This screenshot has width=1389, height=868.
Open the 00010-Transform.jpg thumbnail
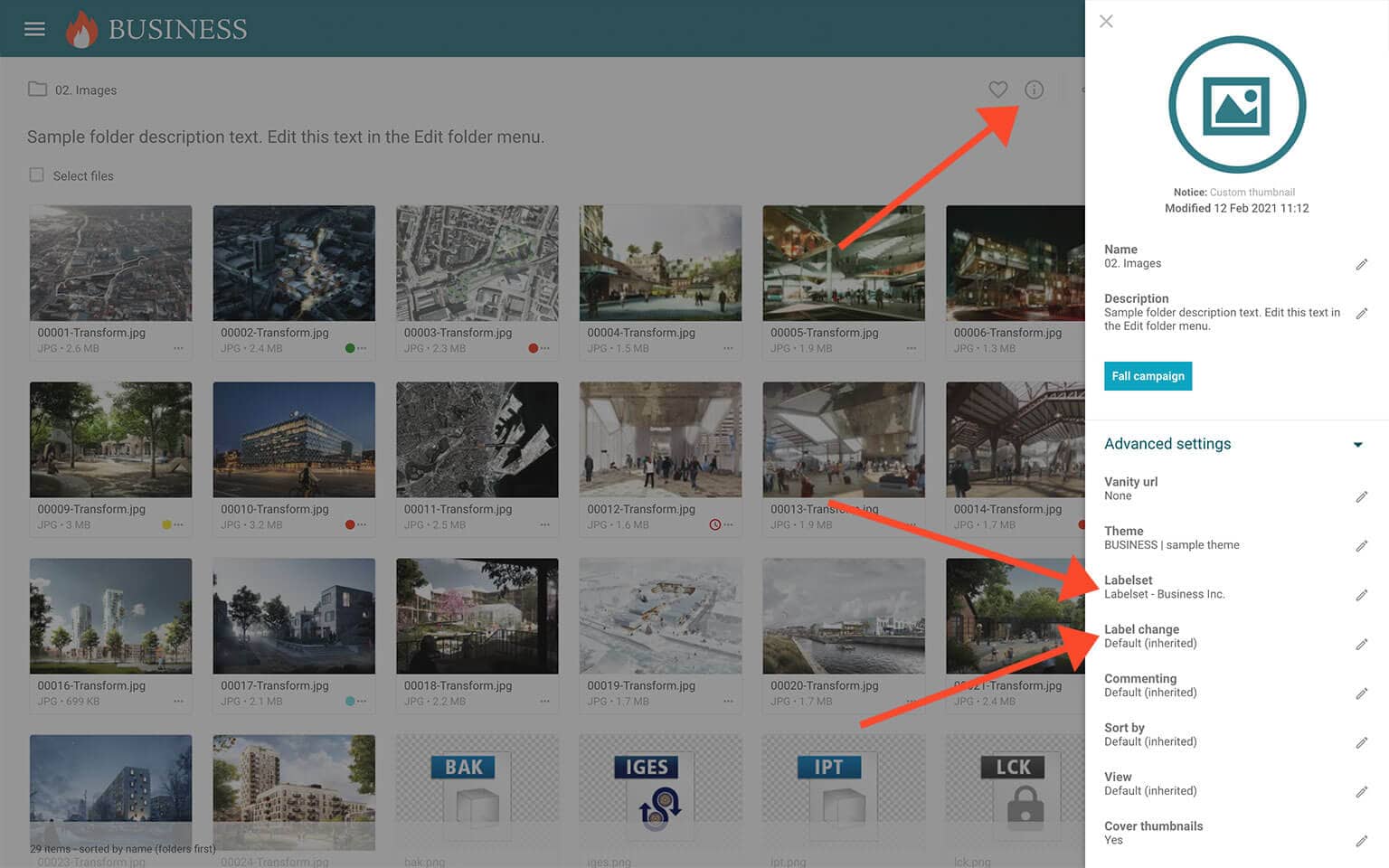pyautogui.click(x=294, y=439)
